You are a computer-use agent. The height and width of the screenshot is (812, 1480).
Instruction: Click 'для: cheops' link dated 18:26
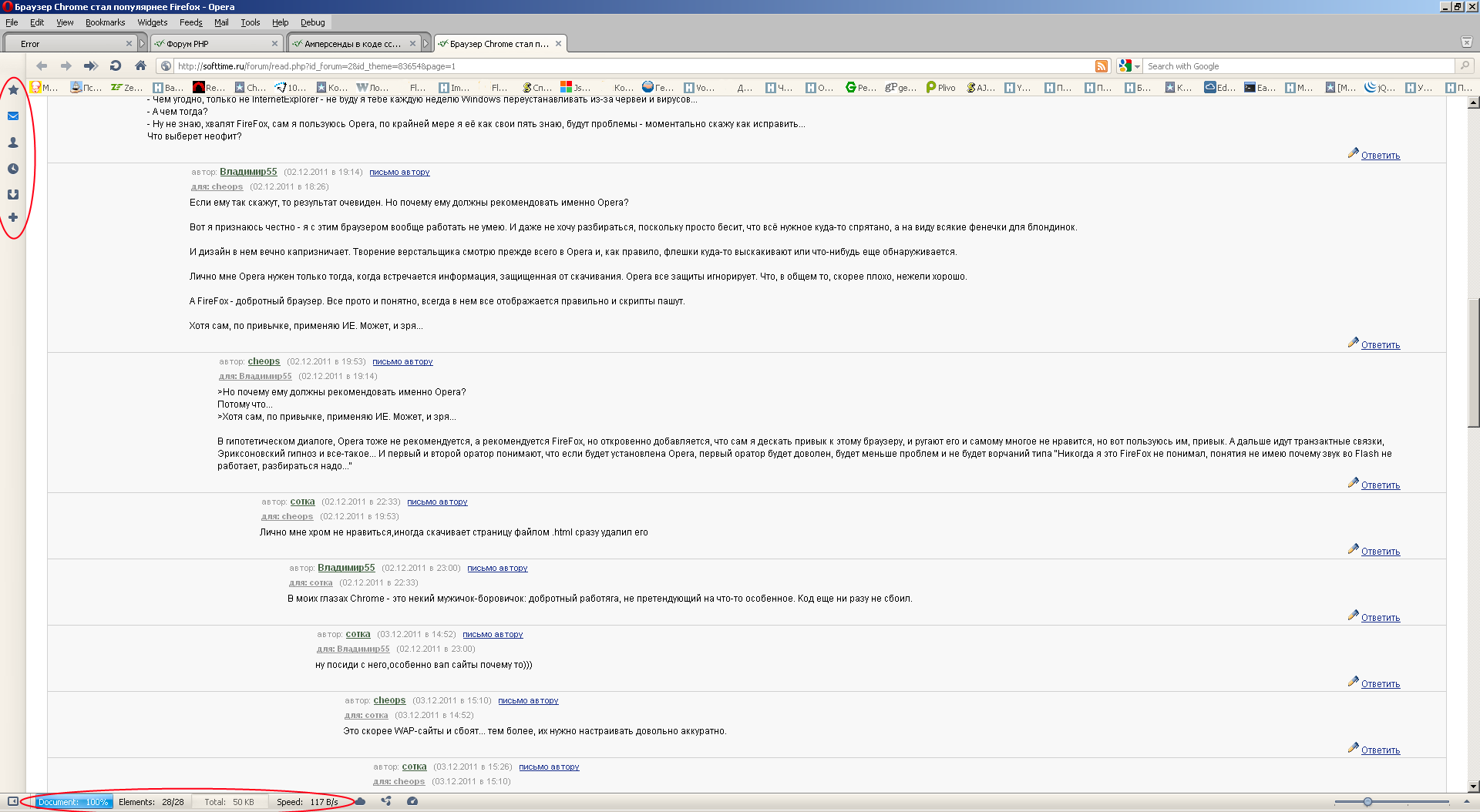(x=217, y=186)
